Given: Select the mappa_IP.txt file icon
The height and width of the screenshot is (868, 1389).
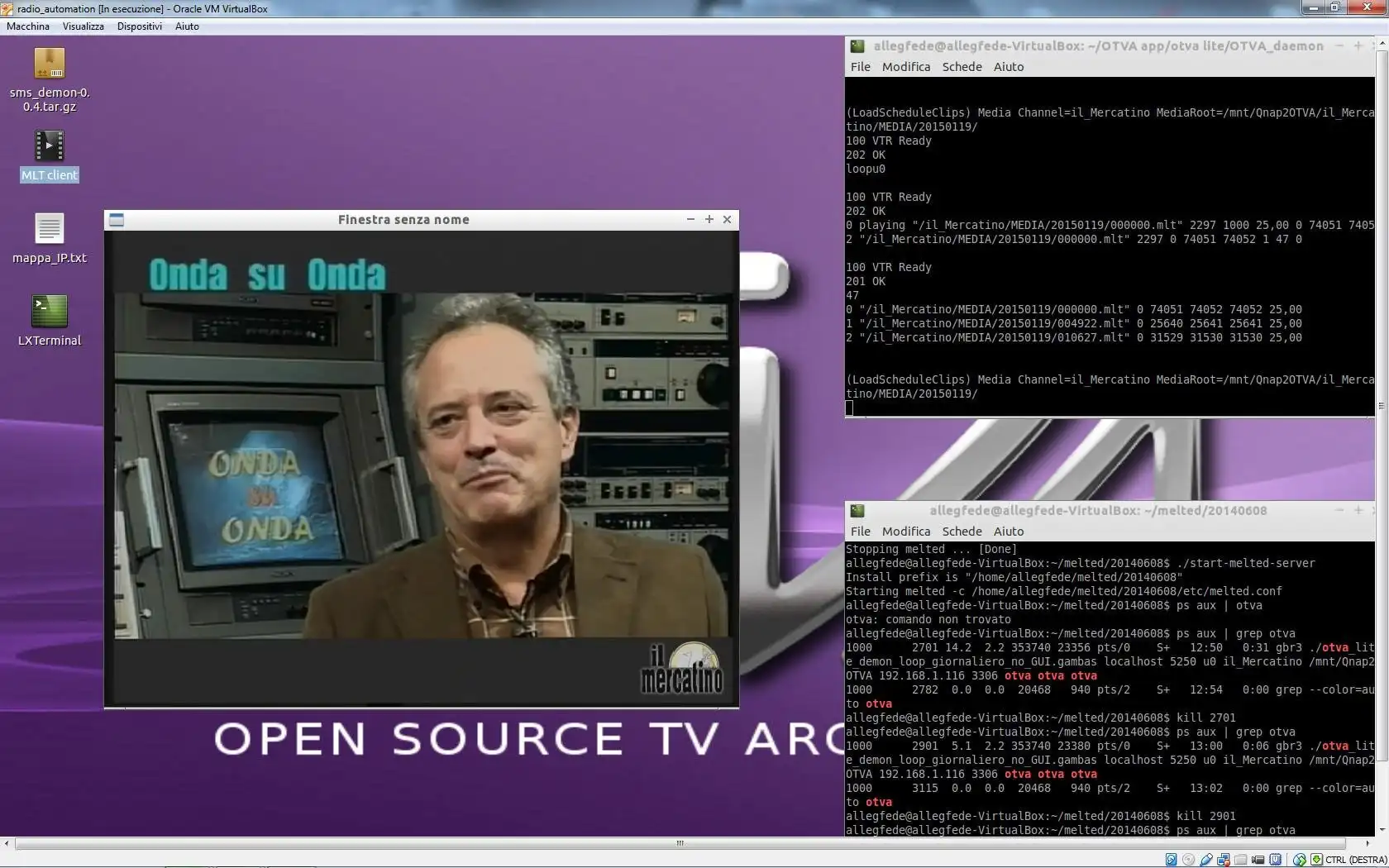Looking at the screenshot, I should click(50, 228).
